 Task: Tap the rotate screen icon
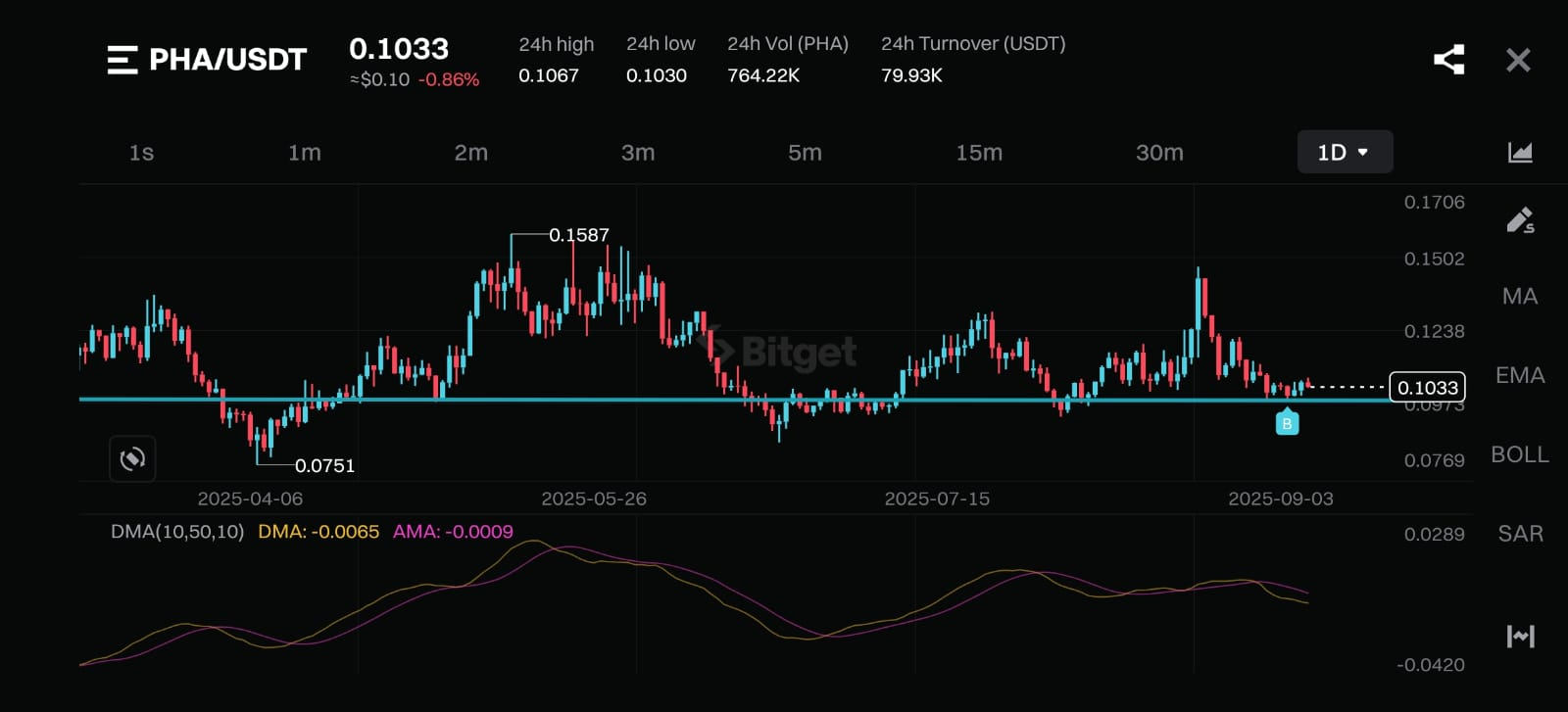(x=132, y=458)
